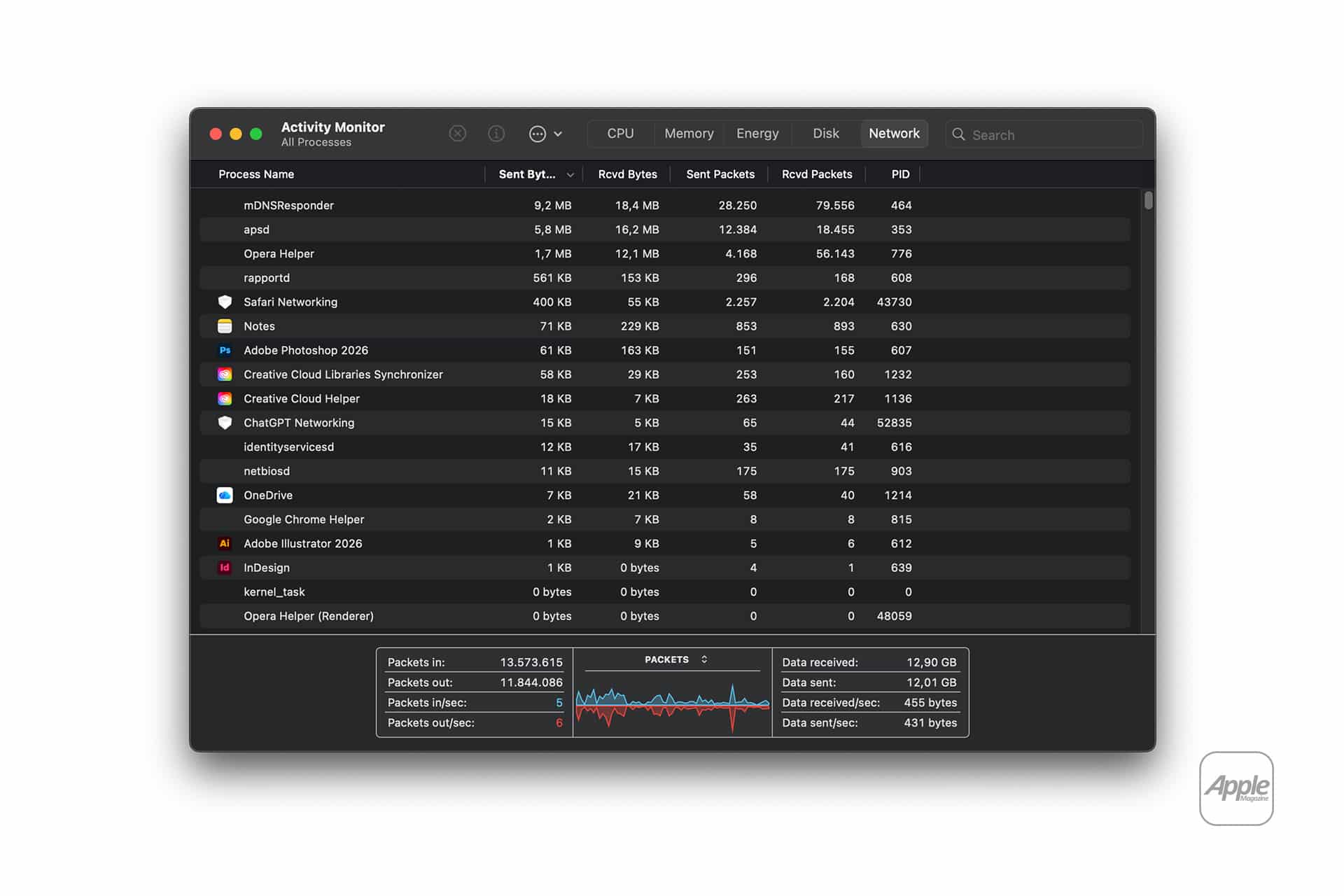Select the Google Chrome Helper process
This screenshot has width=1344, height=896.
pyautogui.click(x=304, y=519)
